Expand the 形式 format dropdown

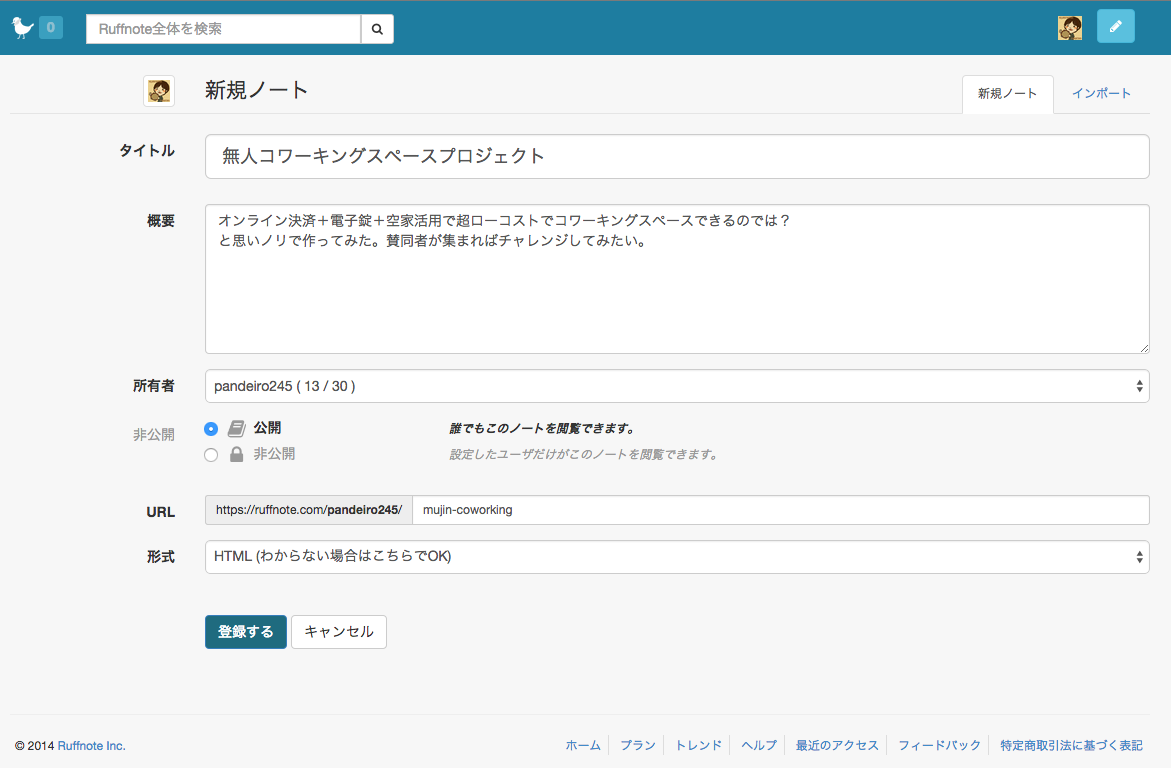point(676,557)
